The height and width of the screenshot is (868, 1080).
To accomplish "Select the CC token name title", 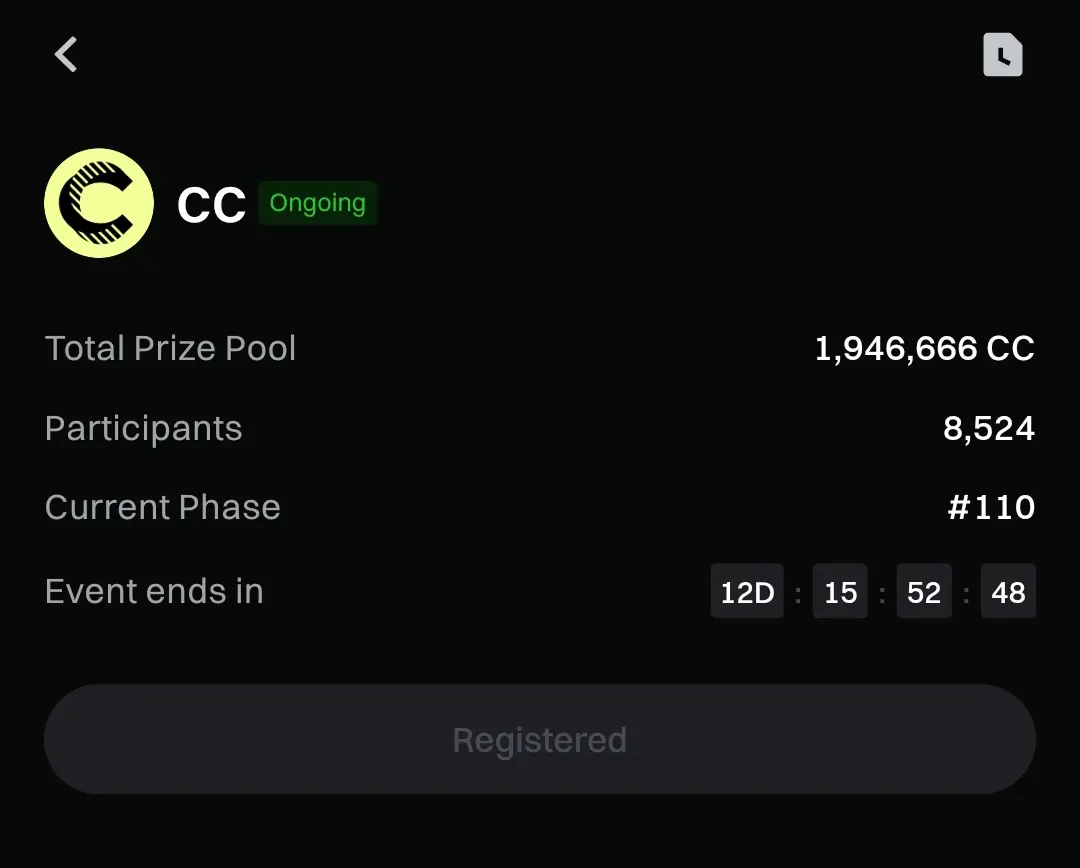I will click(211, 205).
